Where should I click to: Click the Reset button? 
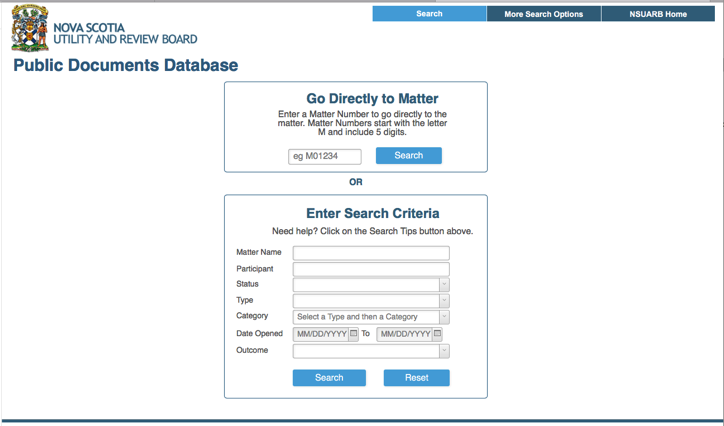tap(416, 378)
